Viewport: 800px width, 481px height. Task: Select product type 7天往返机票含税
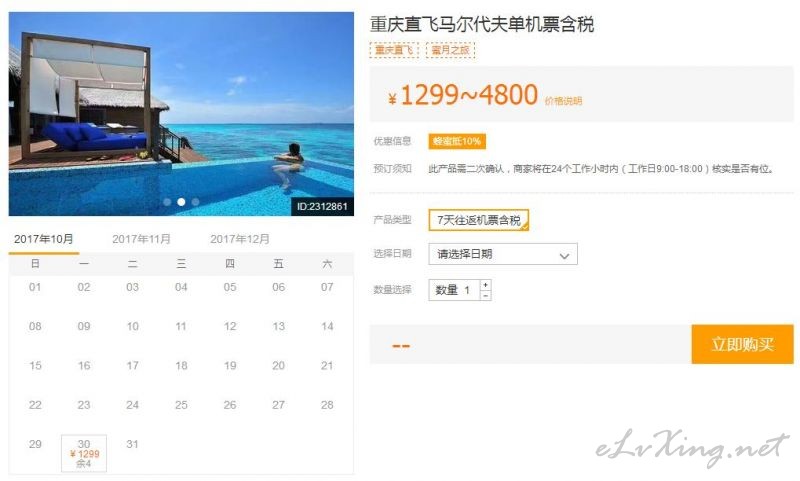[x=479, y=220]
